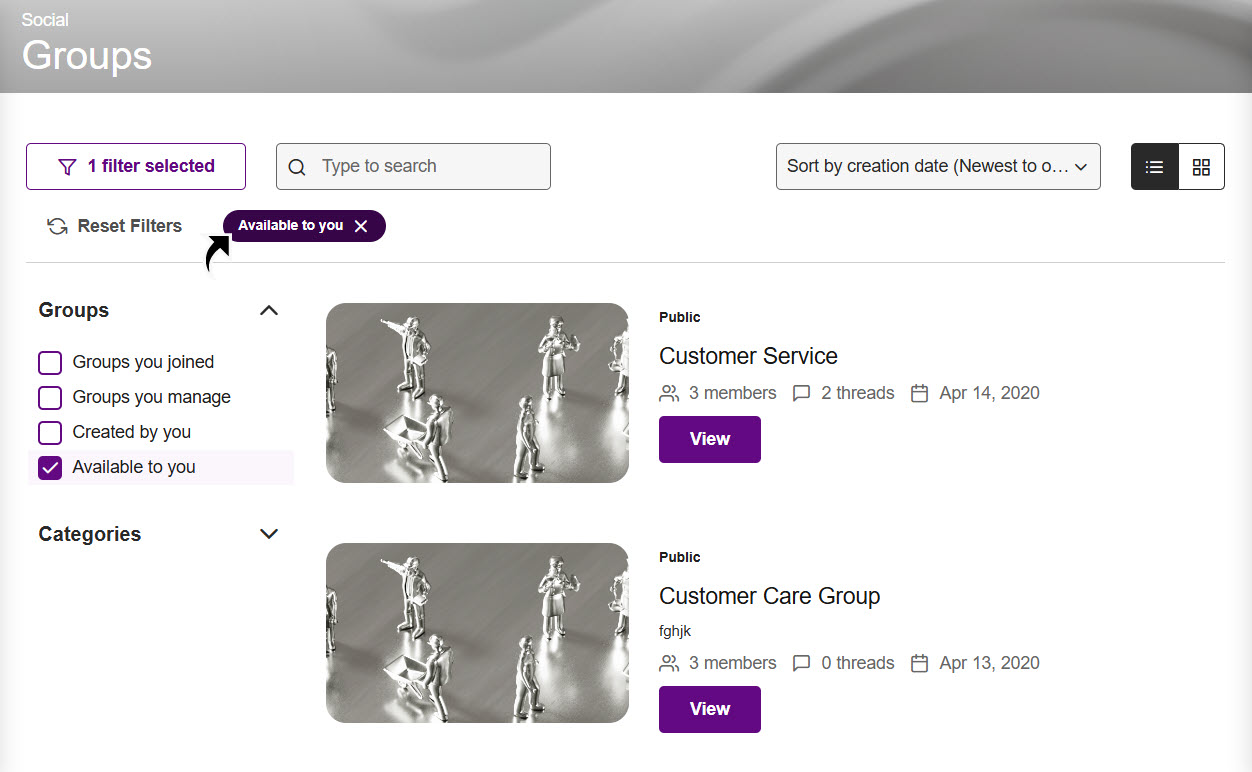Viewport: 1252px width, 772px height.
Task: Click the members icon for Customer Service
Action: tap(669, 393)
